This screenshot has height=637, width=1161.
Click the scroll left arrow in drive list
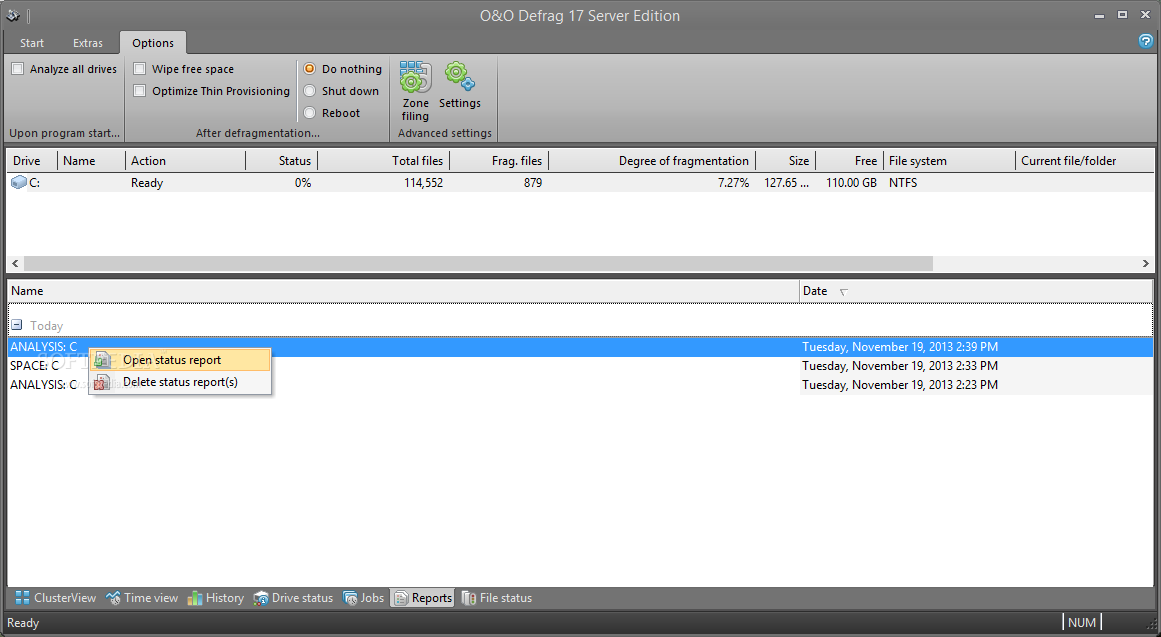tap(15, 264)
